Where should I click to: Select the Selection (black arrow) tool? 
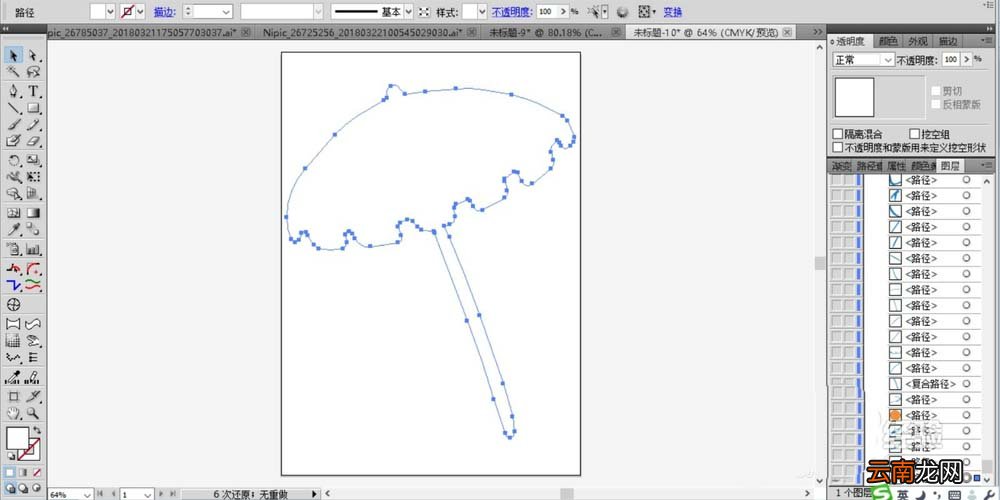point(13,55)
